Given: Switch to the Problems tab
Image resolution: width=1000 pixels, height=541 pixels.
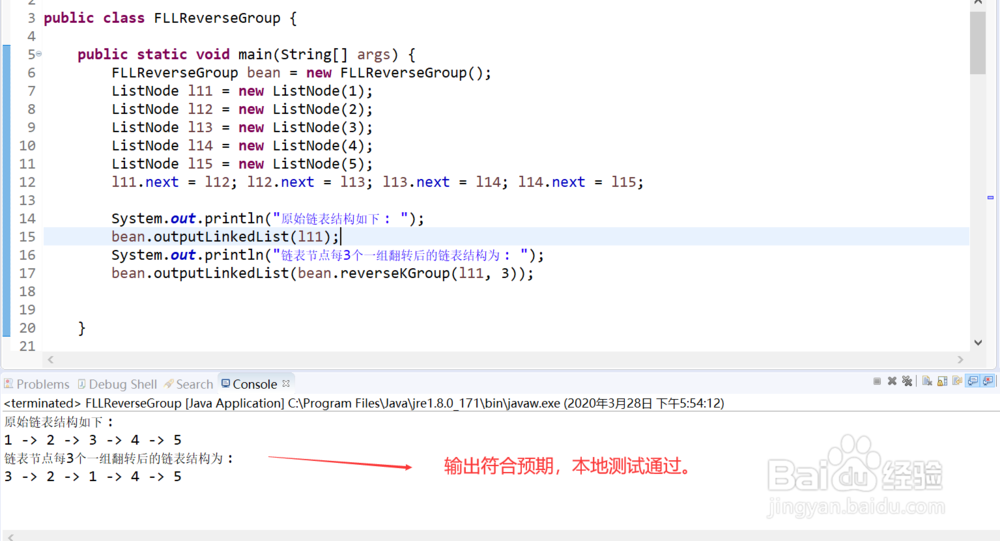Looking at the screenshot, I should point(36,384).
